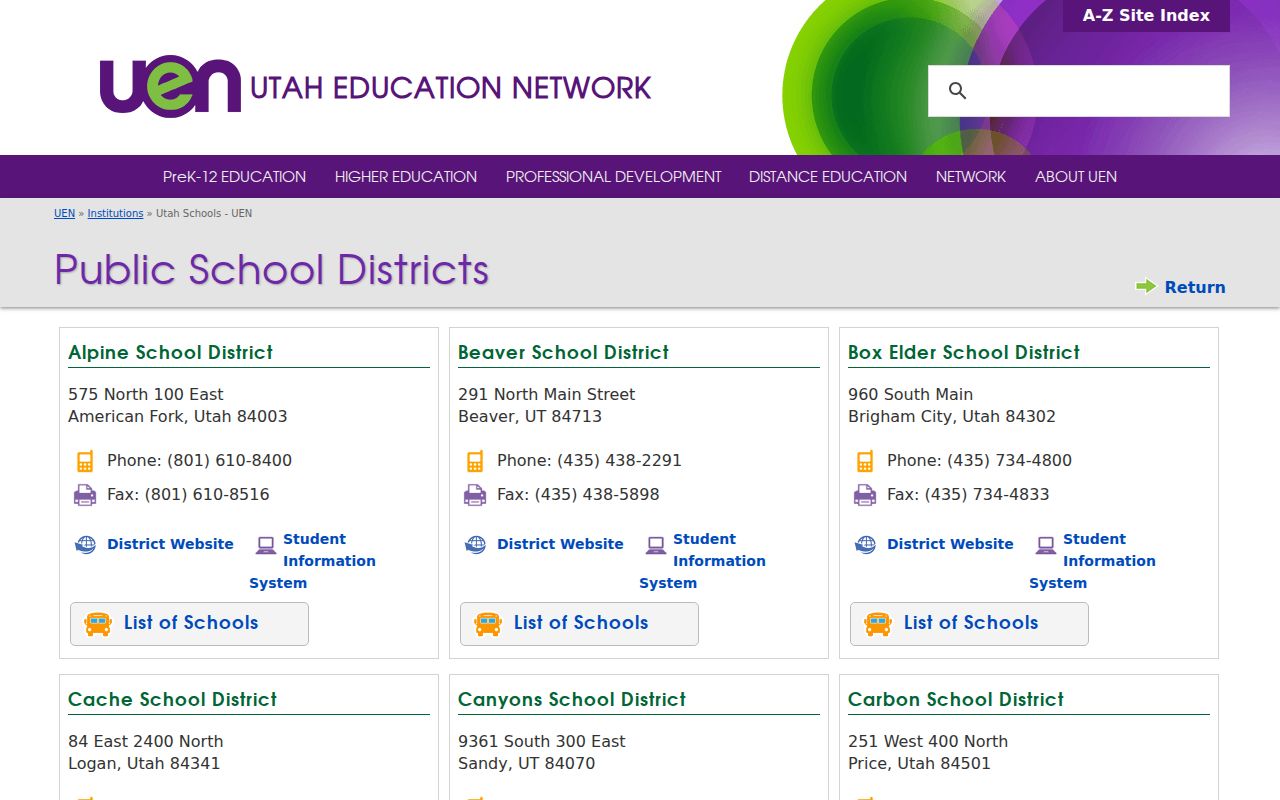Open ABOUT UEN menu
Viewport: 1280px width, 800px height.
pyautogui.click(x=1076, y=176)
